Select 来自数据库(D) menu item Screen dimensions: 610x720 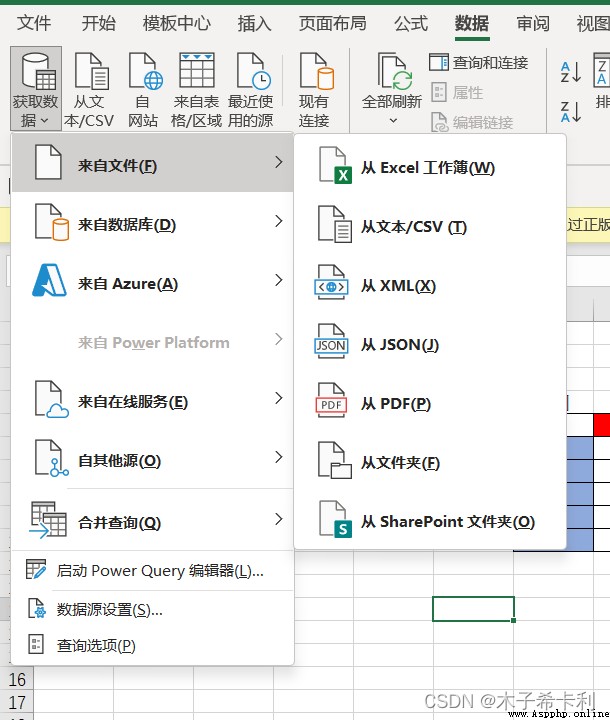point(152,224)
